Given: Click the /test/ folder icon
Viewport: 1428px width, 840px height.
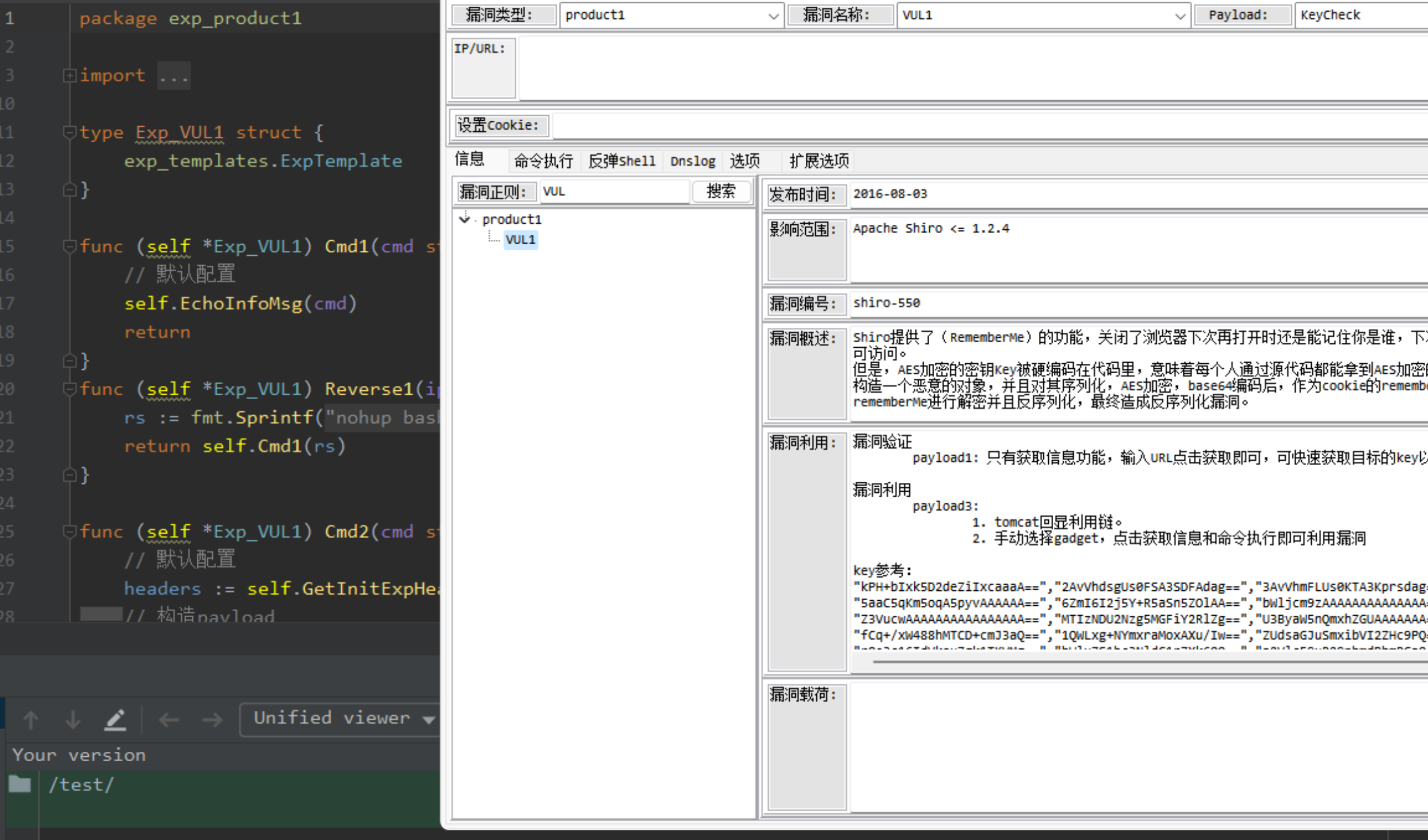Looking at the screenshot, I should (x=20, y=784).
